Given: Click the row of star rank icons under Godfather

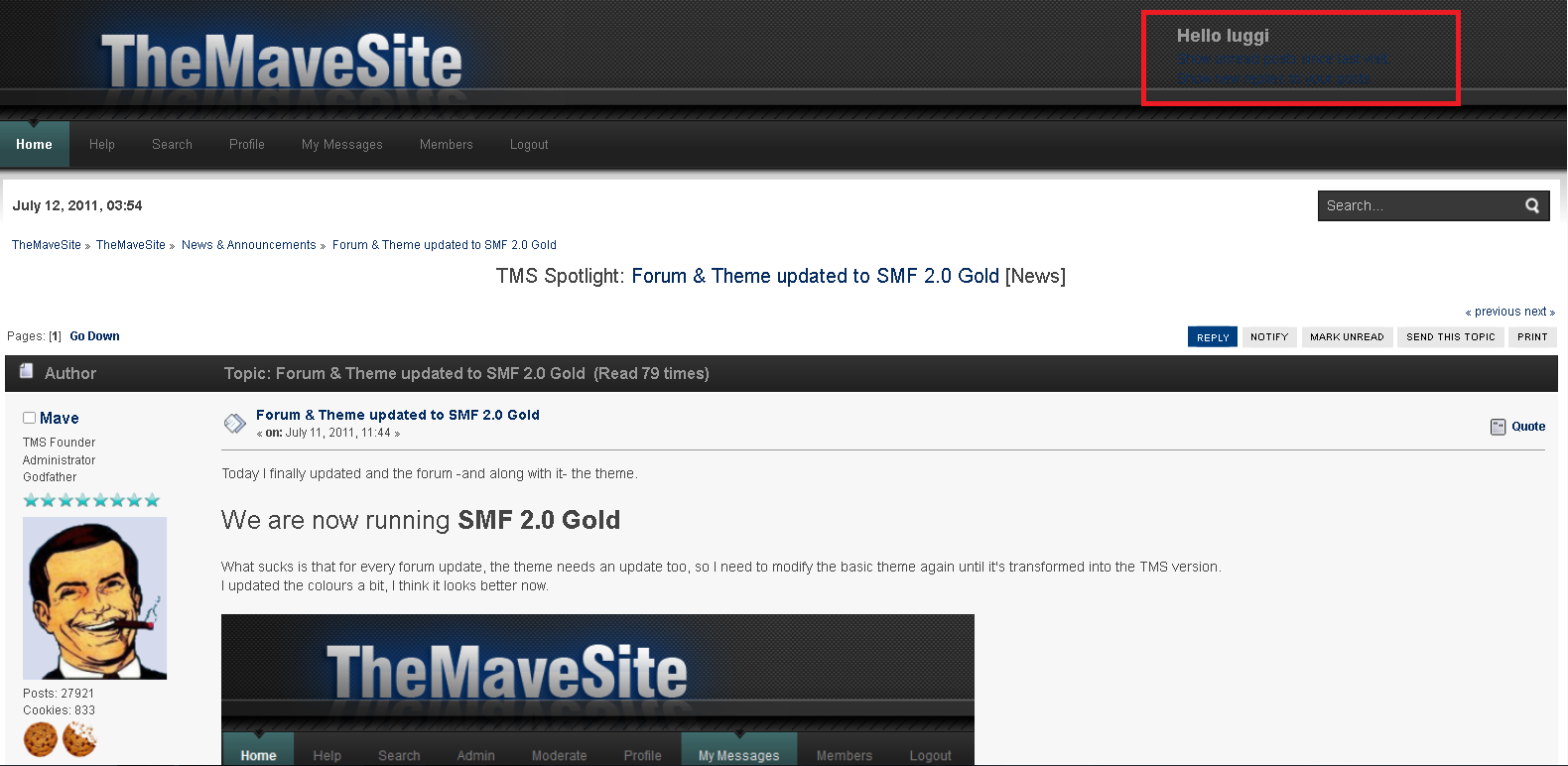Looking at the screenshot, I should tap(91, 500).
